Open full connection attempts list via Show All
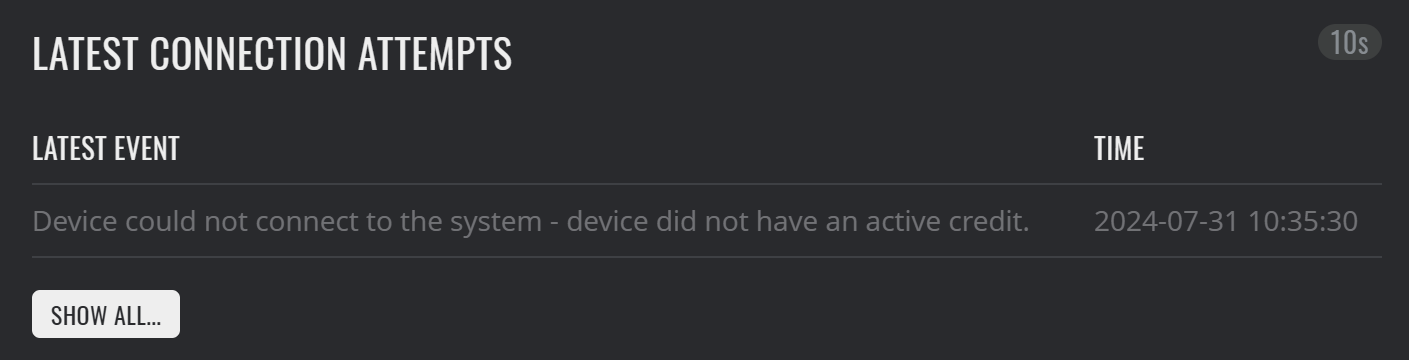Image resolution: width=1409 pixels, height=360 pixels. click(x=106, y=314)
